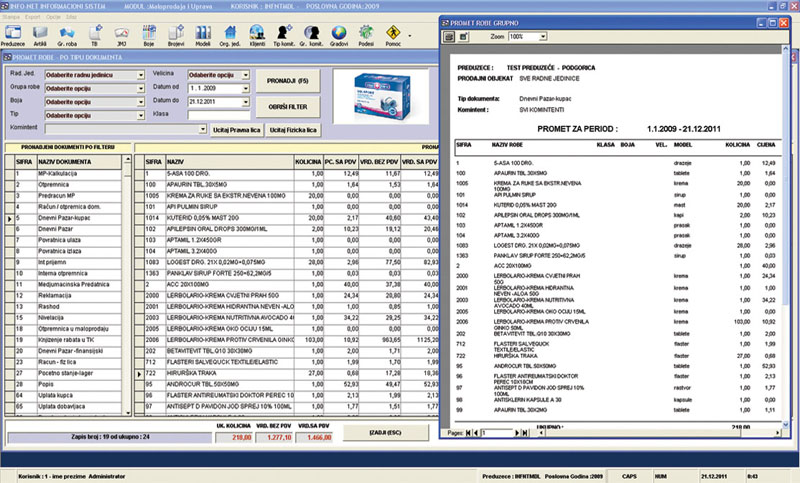800x483 pixels.
Task: Open the Zoom 100% dropdown in report window
Action: tap(543, 37)
